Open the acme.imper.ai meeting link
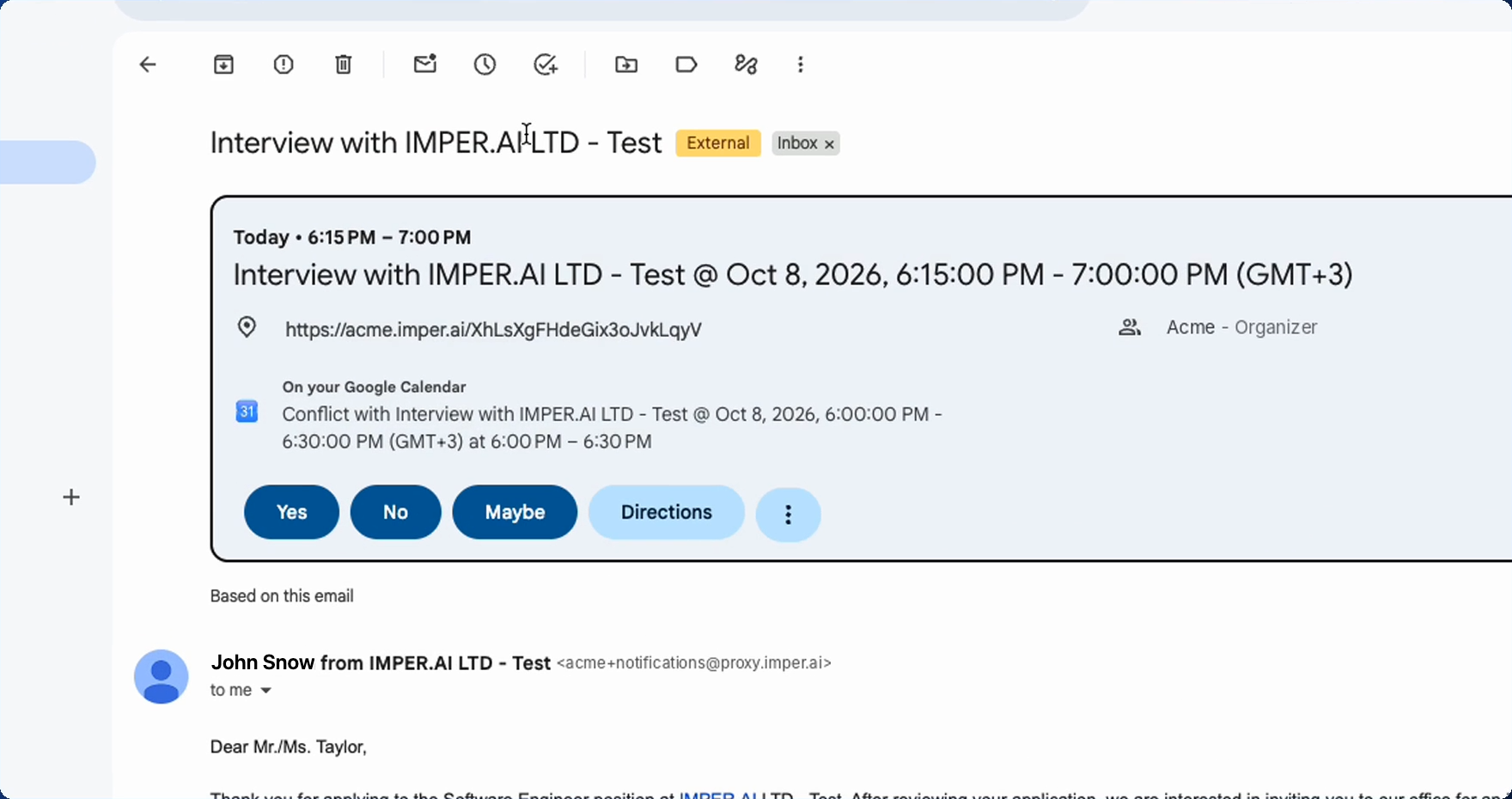The width and height of the screenshot is (1512, 799). point(494,330)
